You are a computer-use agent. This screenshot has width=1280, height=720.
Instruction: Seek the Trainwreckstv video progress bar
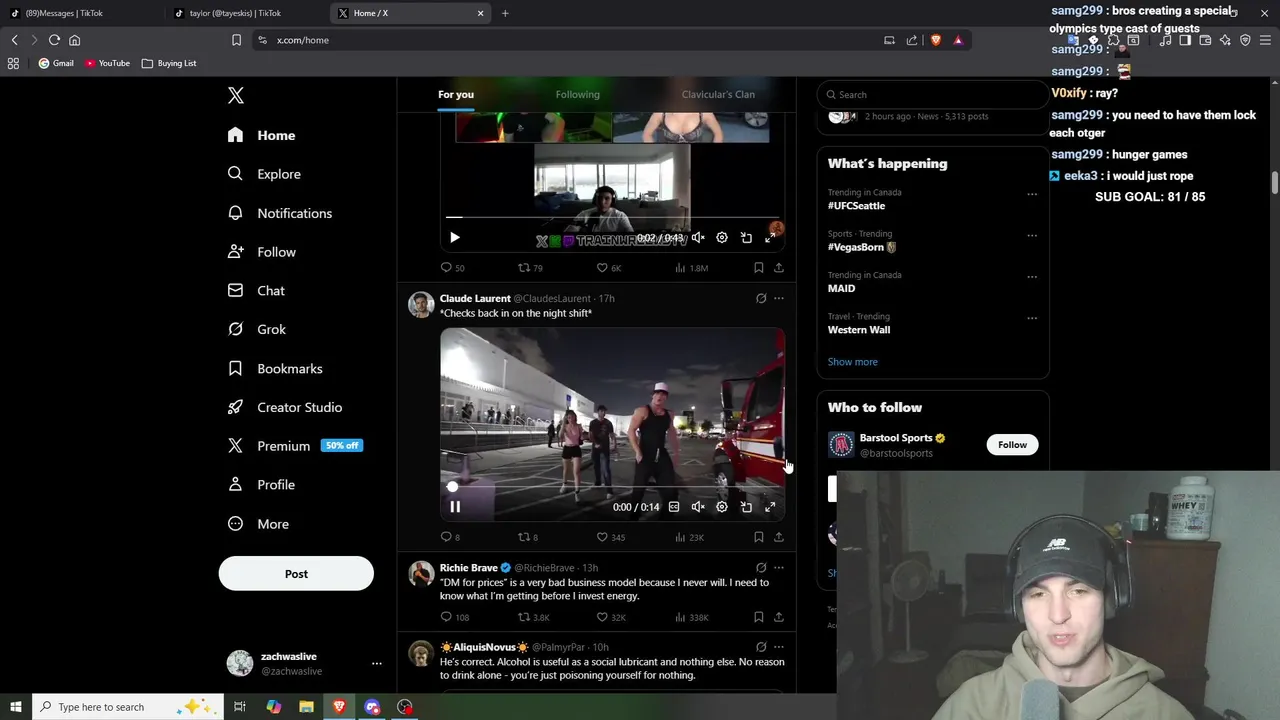coord(613,217)
